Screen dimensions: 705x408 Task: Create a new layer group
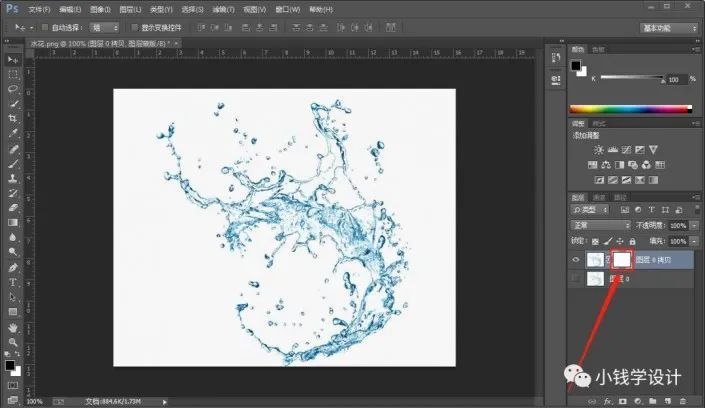pos(653,401)
